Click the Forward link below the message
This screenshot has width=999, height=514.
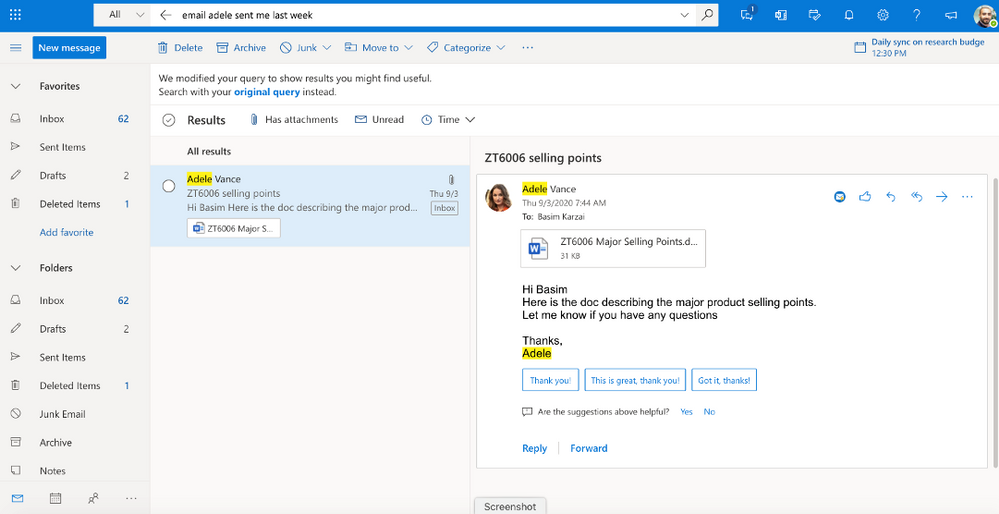tap(589, 448)
